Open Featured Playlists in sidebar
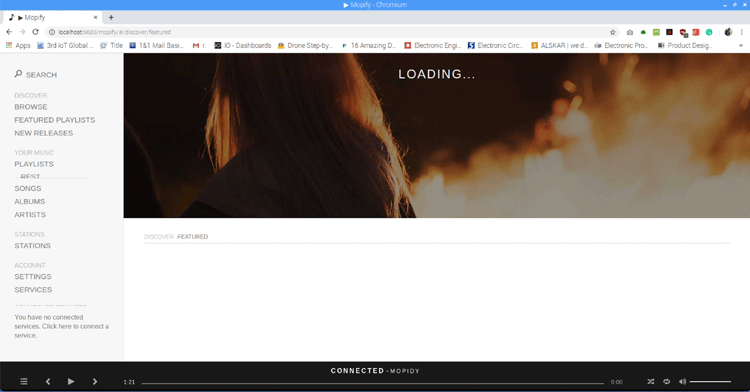Viewport: 750px width, 392px height. [x=55, y=120]
